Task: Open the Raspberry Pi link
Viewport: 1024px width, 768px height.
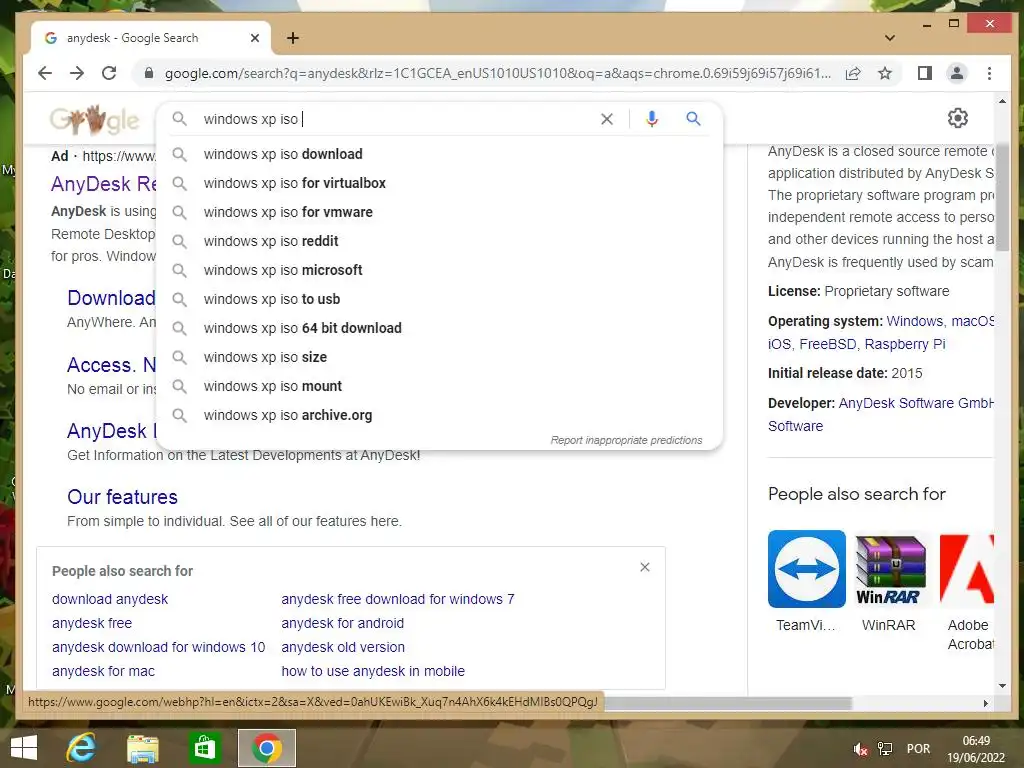Action: coord(904,344)
